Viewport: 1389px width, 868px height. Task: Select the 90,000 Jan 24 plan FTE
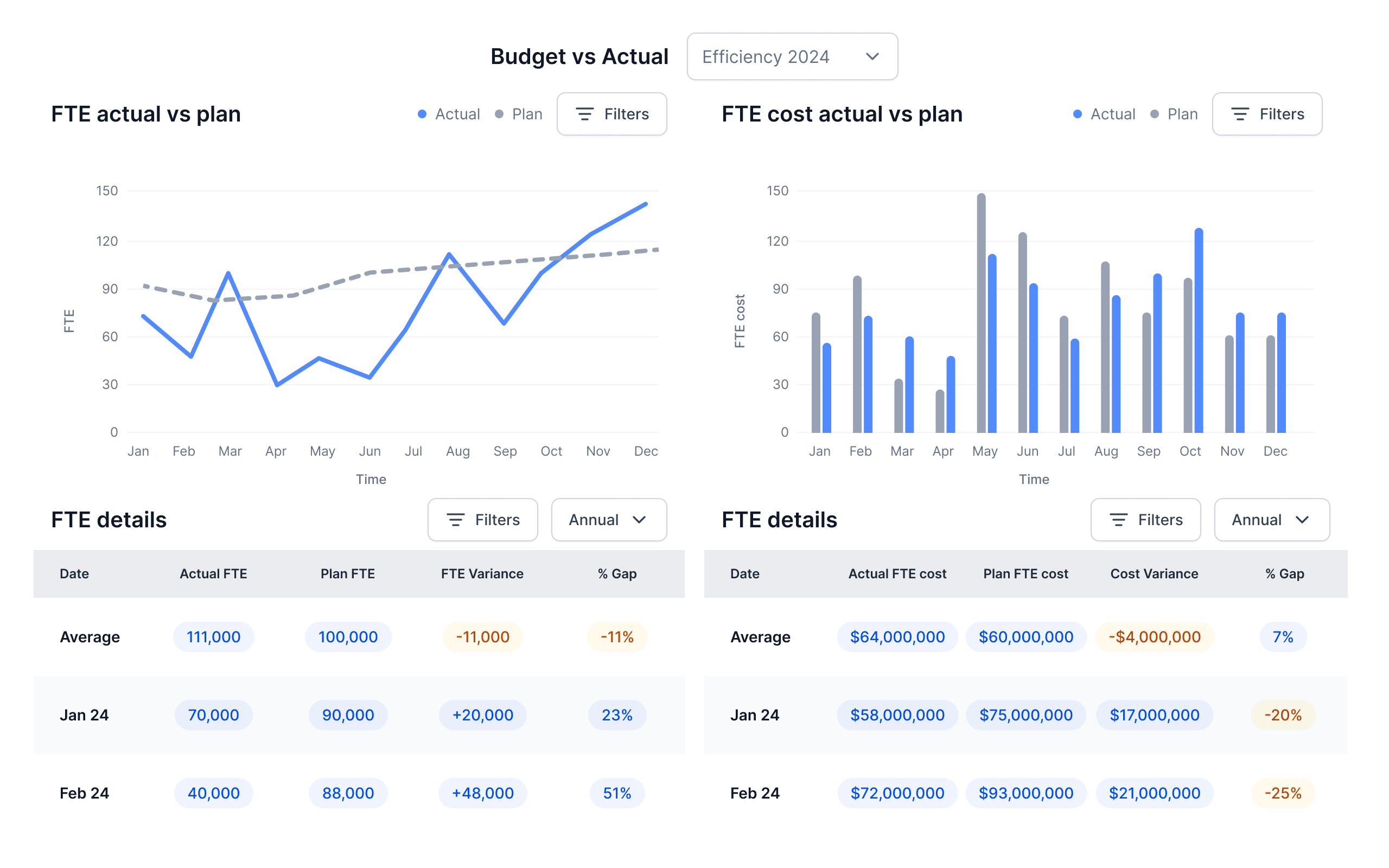(348, 714)
